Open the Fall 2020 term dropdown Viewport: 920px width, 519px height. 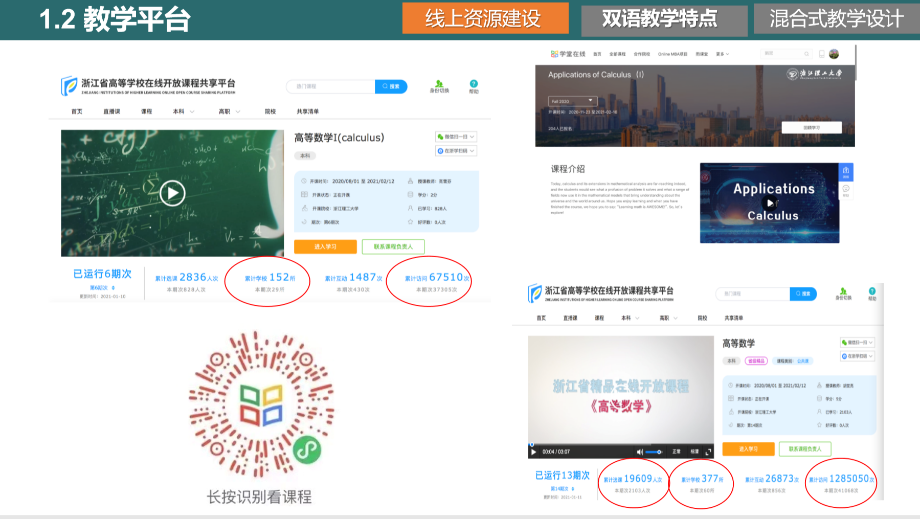(x=572, y=101)
